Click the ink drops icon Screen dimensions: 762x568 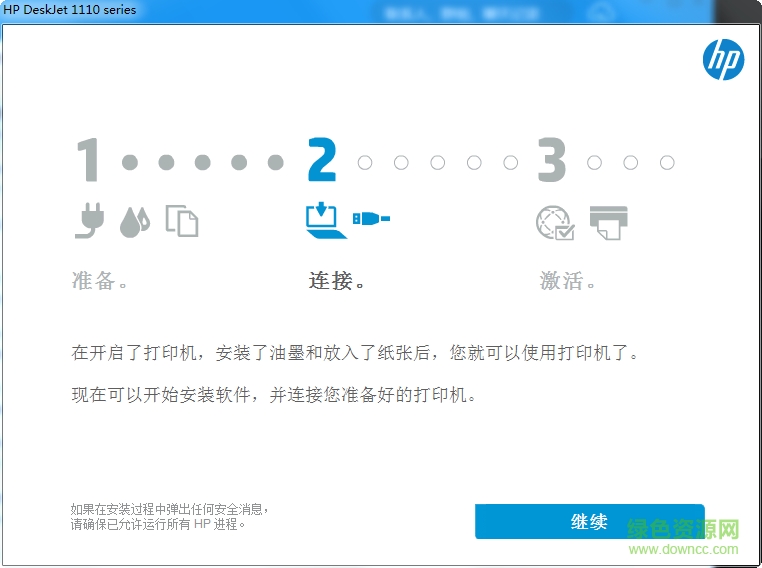(x=135, y=222)
